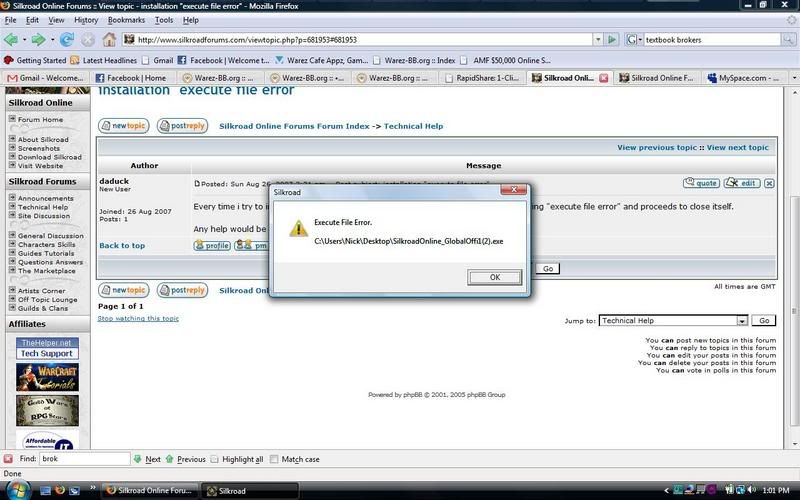
Task: Click the Go button next to Jump to
Action: pyautogui.click(x=764, y=320)
